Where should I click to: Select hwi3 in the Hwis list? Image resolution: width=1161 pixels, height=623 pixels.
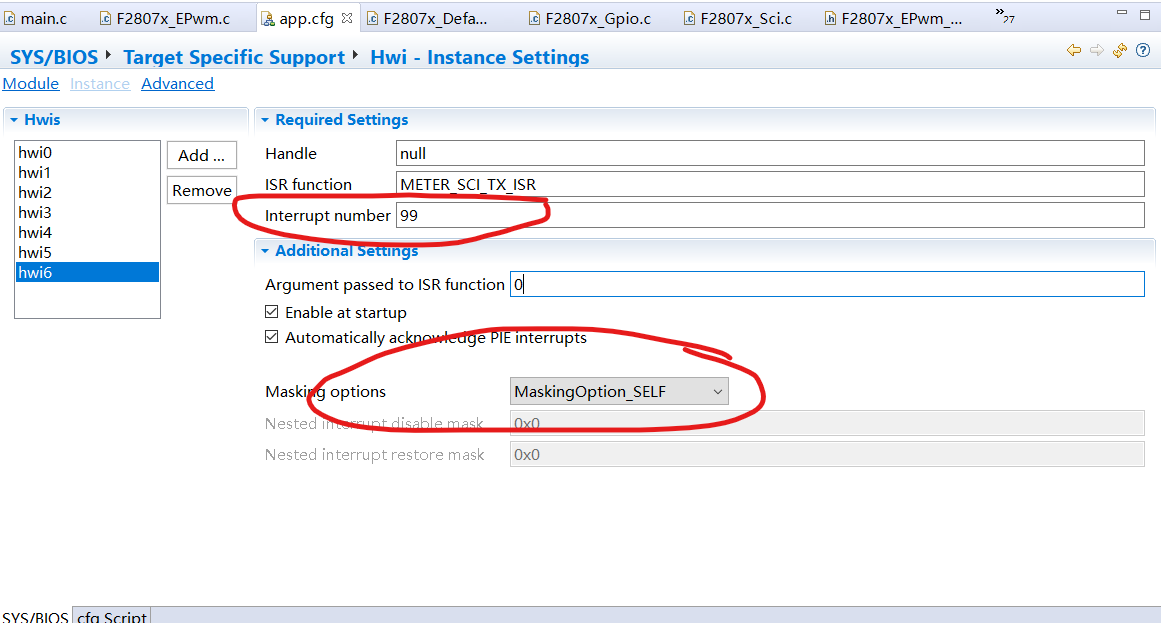(x=87, y=213)
